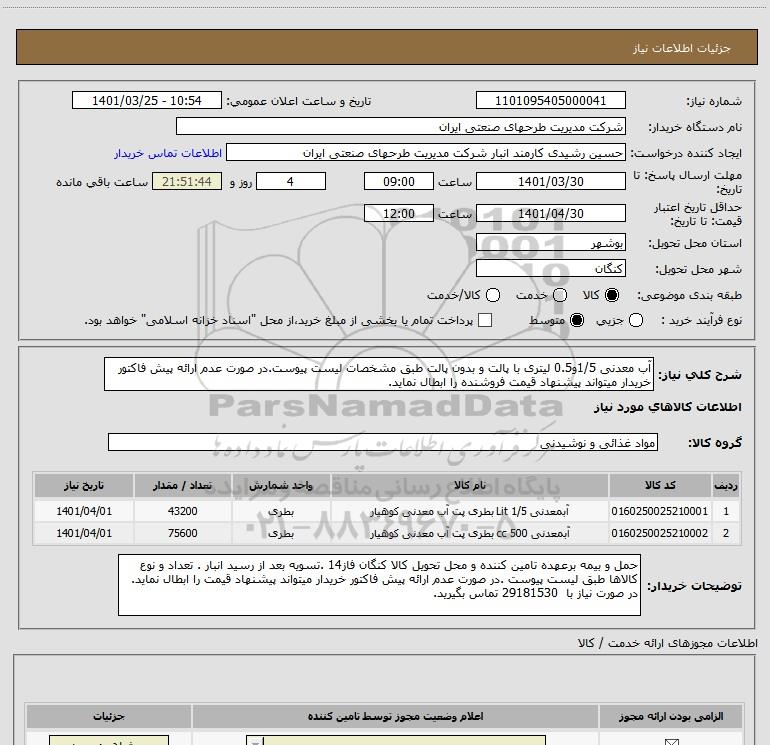Click response deadline date 1401/03/30
The height and width of the screenshot is (745, 770).
tap(550, 181)
